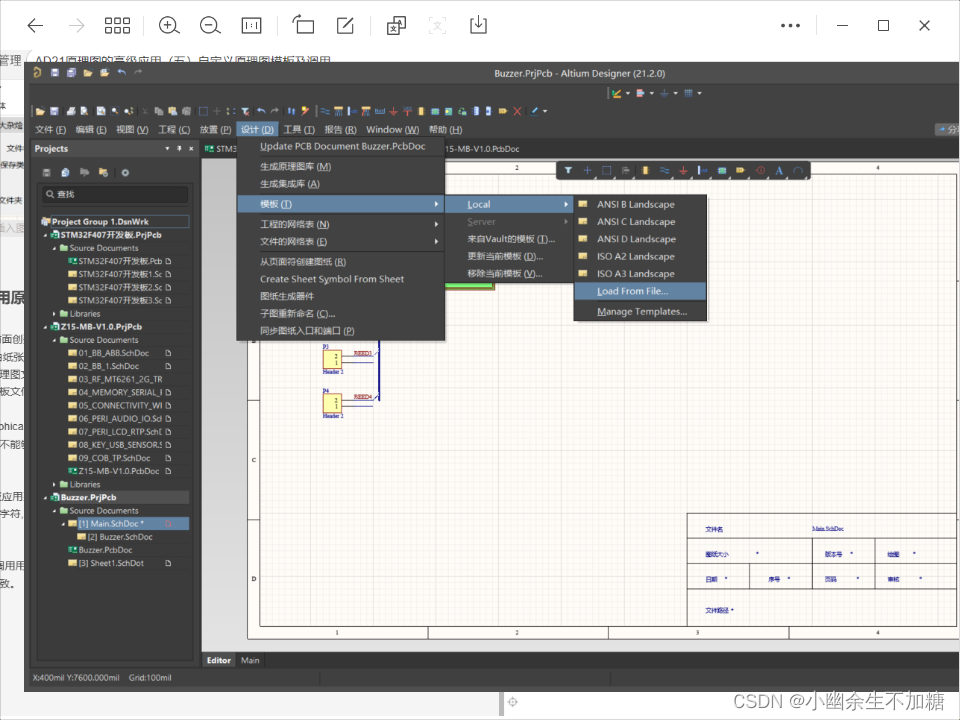This screenshot has width=960, height=720.
Task: Click the viewer rotate image icon
Action: pos(303,25)
